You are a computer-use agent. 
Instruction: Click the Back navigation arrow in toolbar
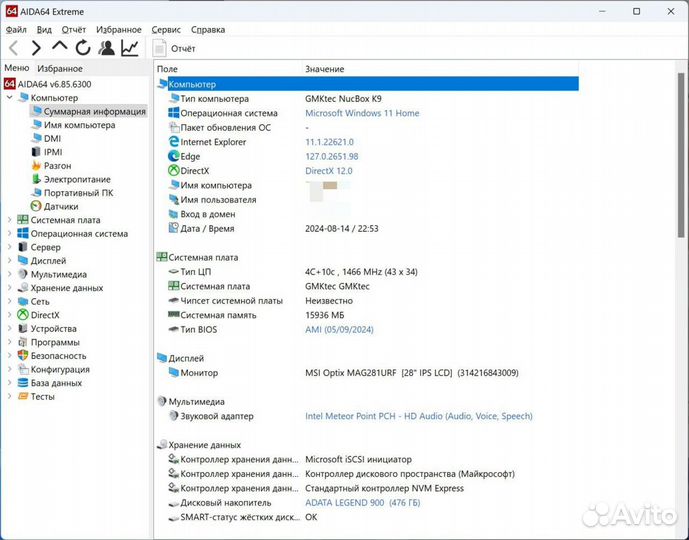(x=13, y=48)
